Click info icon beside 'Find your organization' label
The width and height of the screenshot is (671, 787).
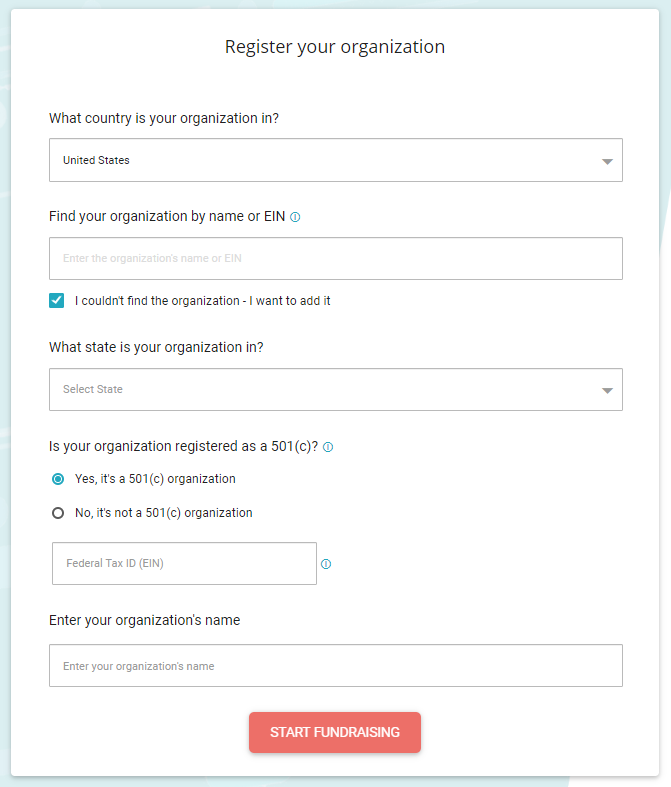pyautogui.click(x=295, y=217)
